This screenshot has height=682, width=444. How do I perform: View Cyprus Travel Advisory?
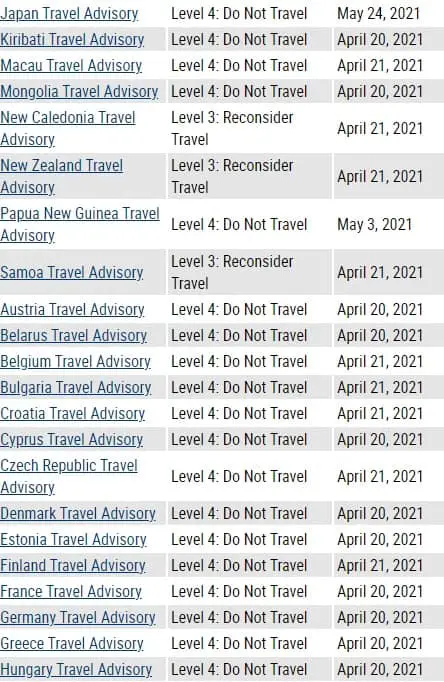pos(71,440)
